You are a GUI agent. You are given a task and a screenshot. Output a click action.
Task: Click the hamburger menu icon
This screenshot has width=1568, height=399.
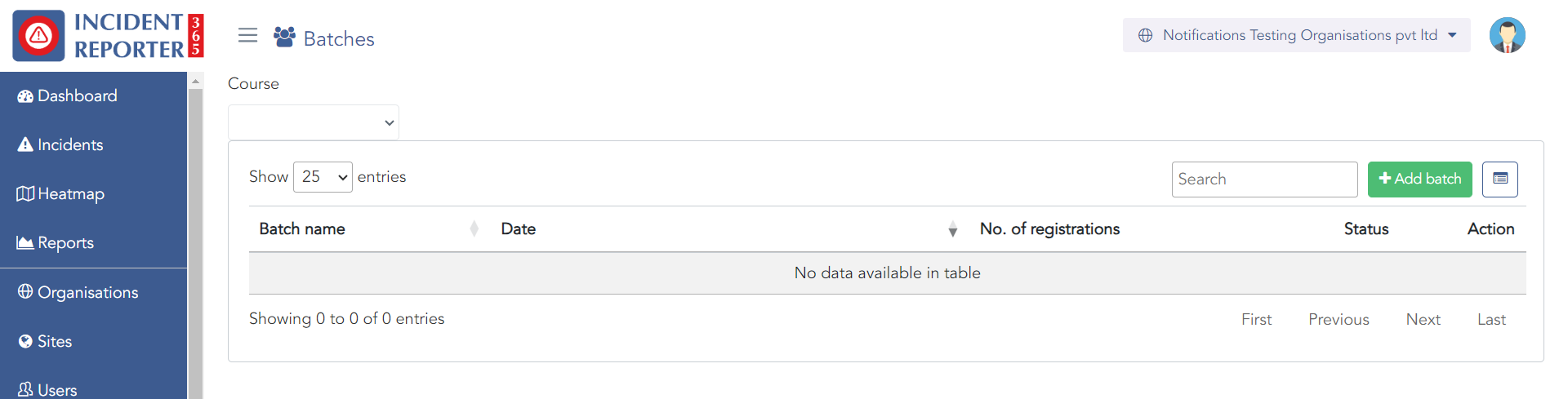(247, 35)
